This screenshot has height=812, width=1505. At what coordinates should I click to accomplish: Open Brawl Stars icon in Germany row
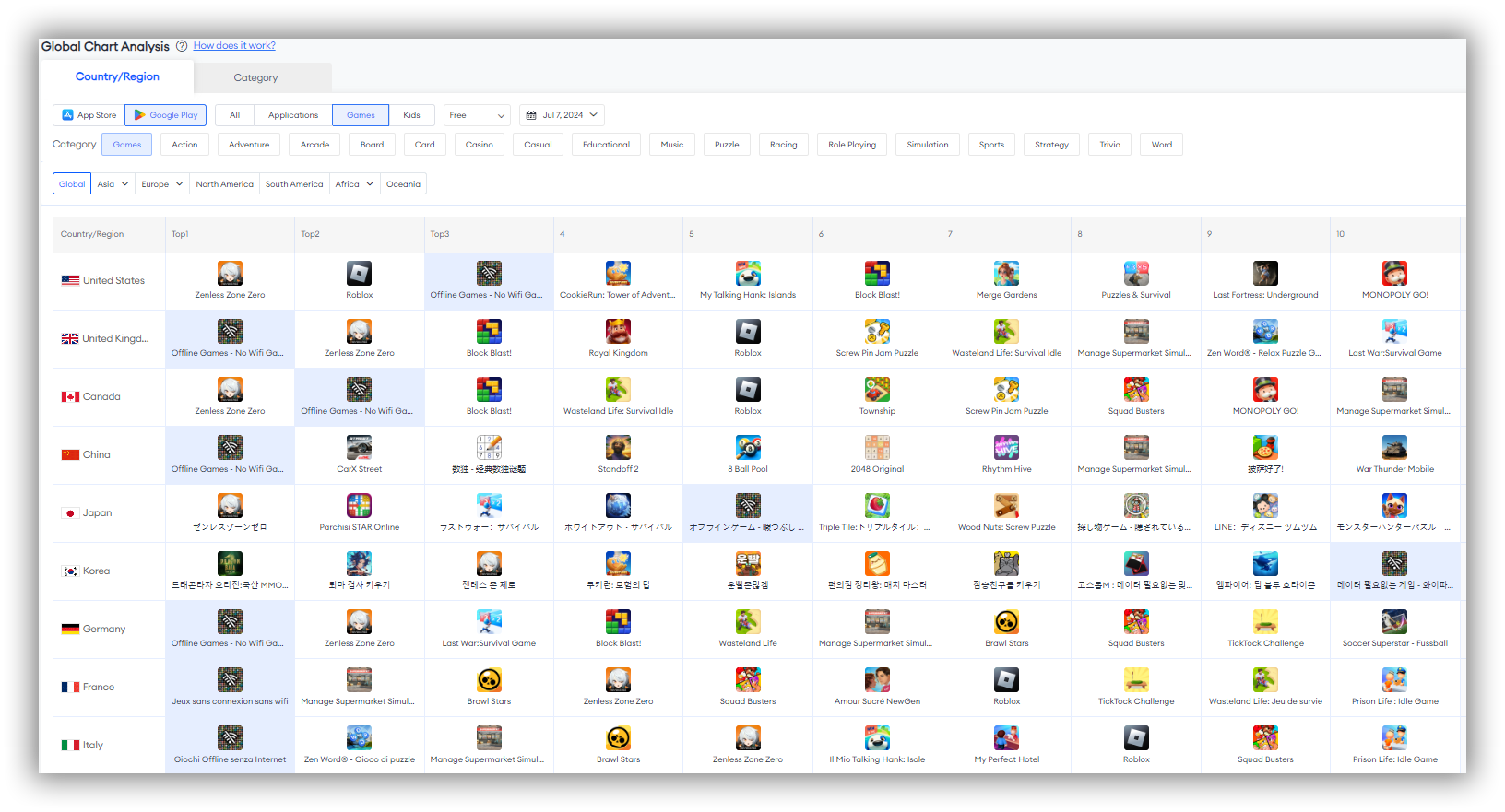coord(1006,621)
